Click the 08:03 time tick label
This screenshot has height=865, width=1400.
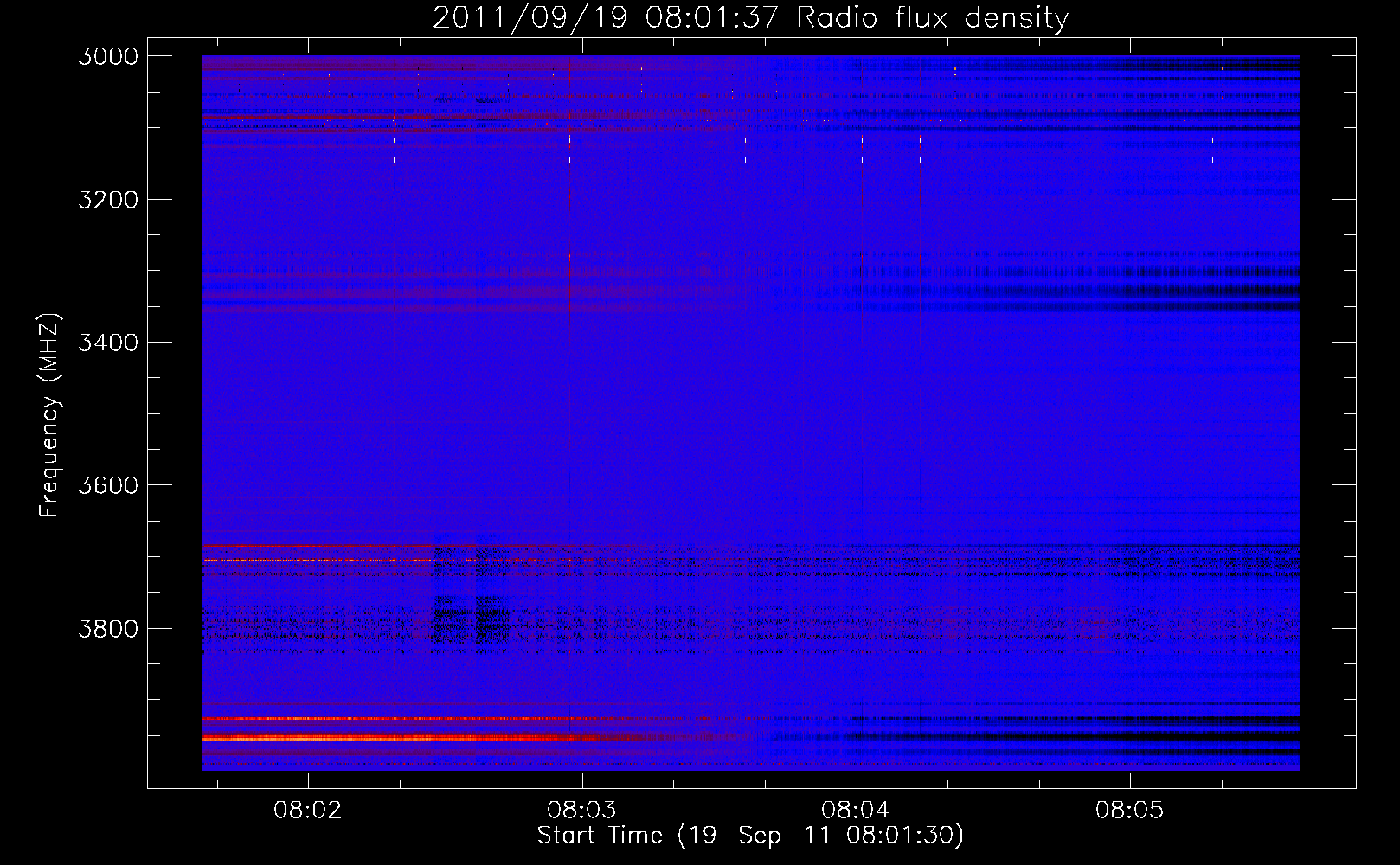tap(582, 811)
